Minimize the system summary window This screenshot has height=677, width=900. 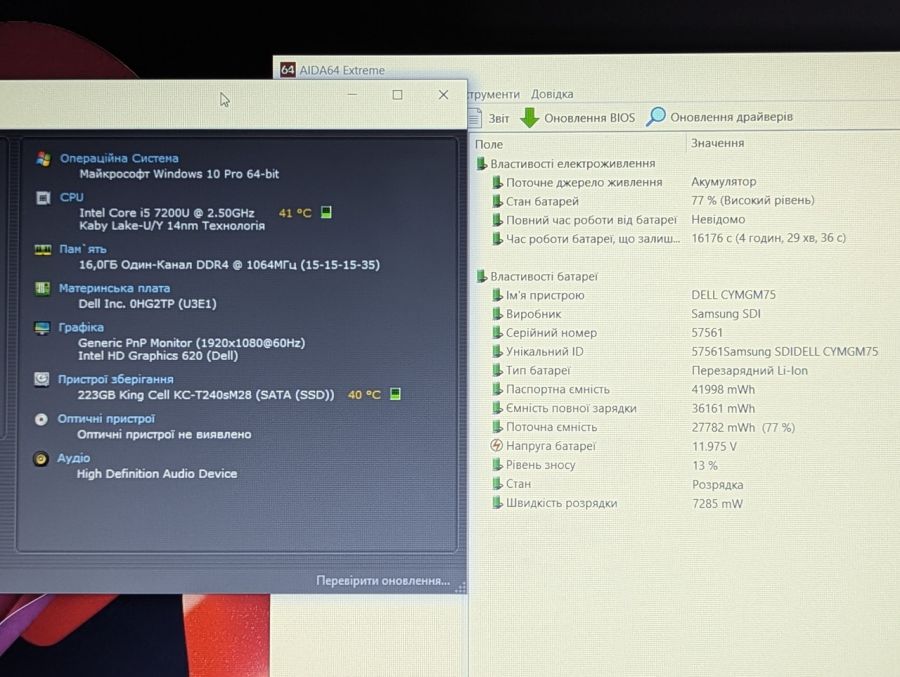pyautogui.click(x=352, y=94)
